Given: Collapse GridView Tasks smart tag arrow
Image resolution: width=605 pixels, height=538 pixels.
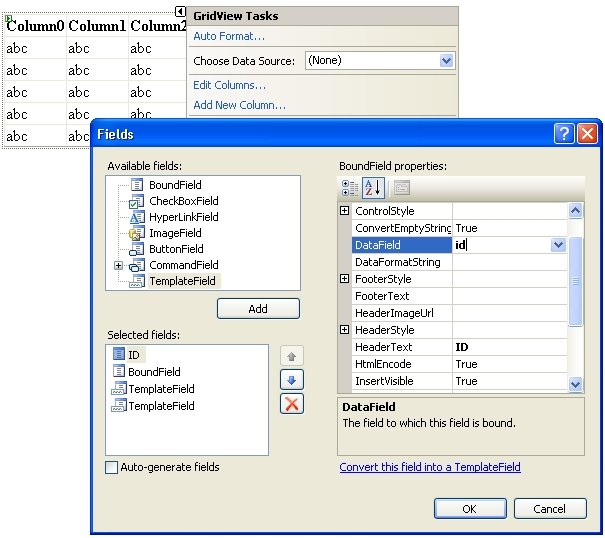Looking at the screenshot, I should tap(180, 12).
